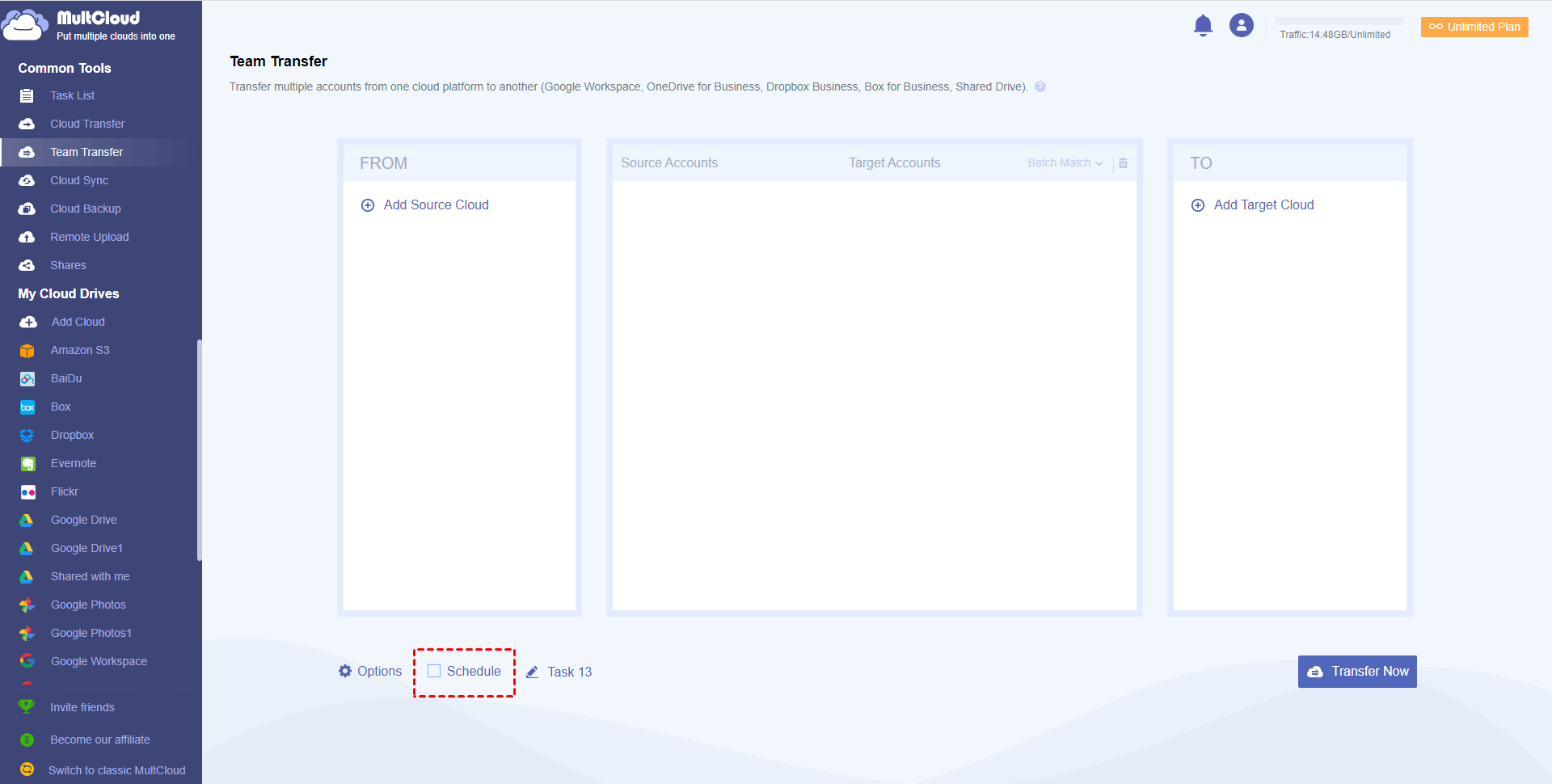Click the Dropbox drive icon
1552x784 pixels.
pyautogui.click(x=27, y=436)
